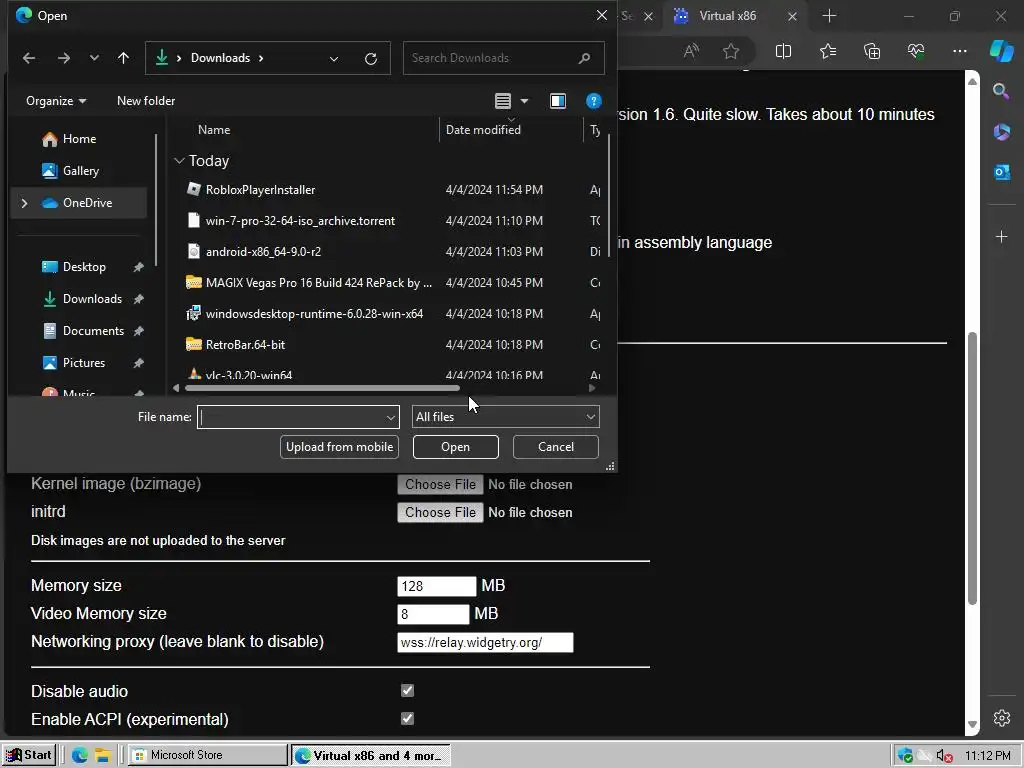Open OneDrive in navigation pane
Viewport: 1024px width, 768px height.
click(87, 203)
